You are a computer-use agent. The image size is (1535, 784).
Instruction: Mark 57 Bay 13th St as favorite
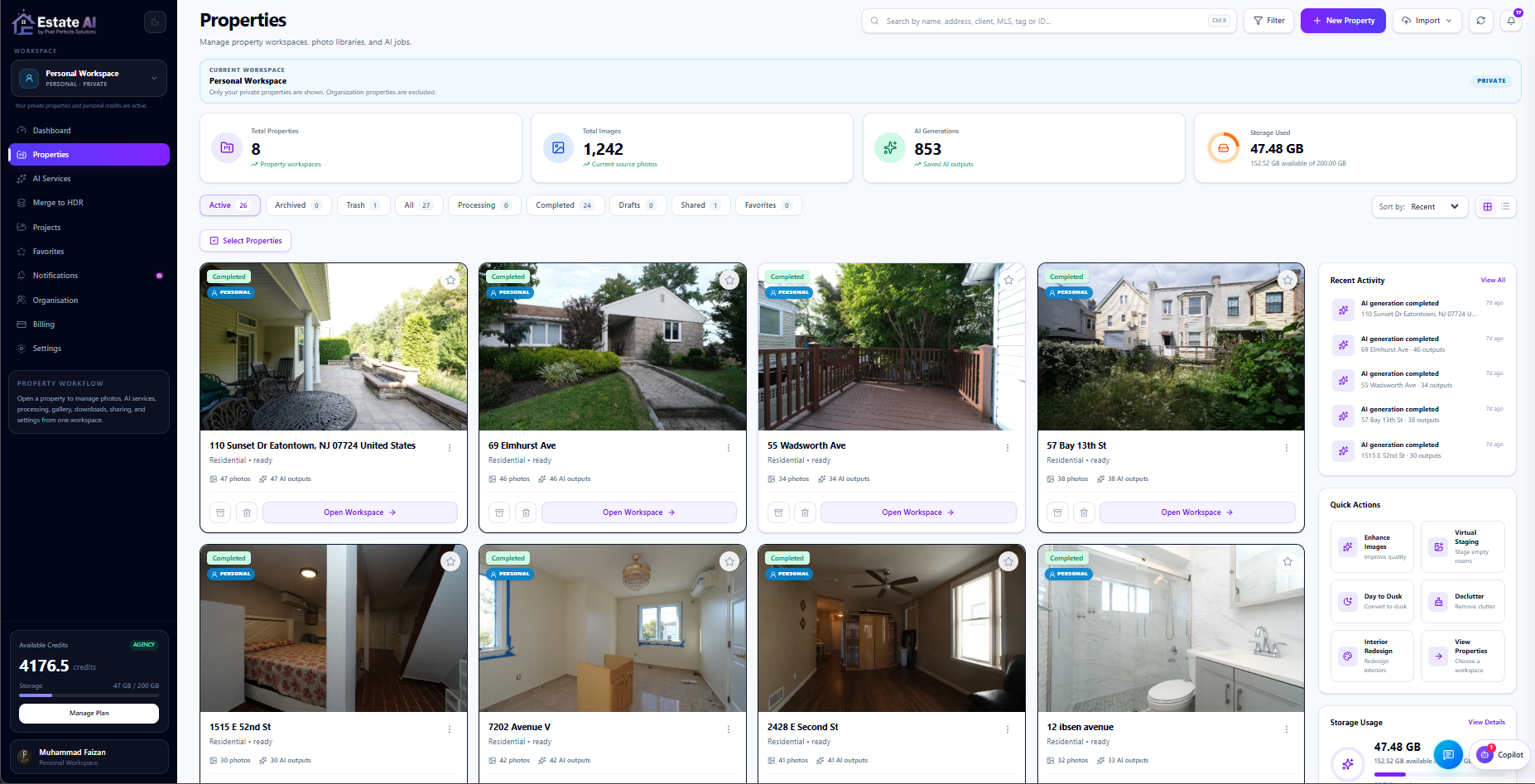coord(1287,280)
